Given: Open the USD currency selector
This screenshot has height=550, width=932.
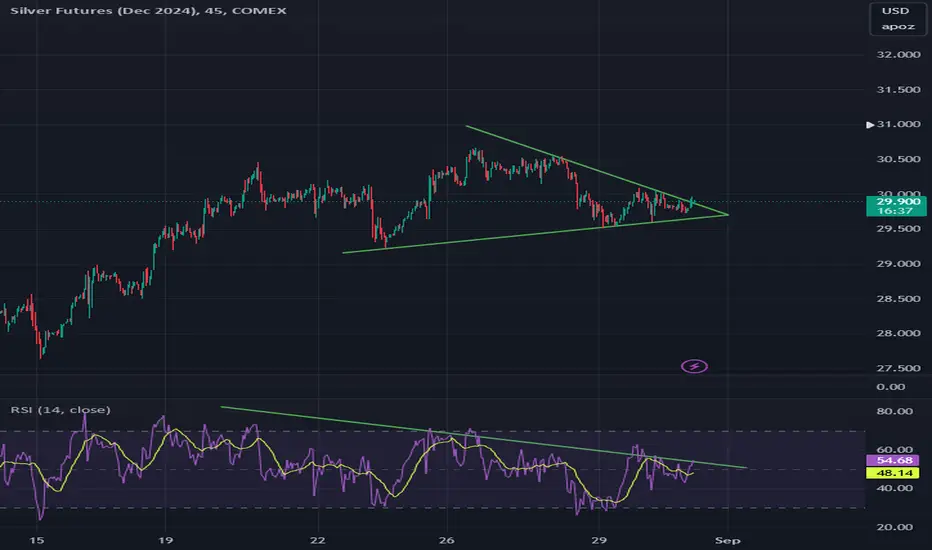Looking at the screenshot, I should [x=895, y=11].
